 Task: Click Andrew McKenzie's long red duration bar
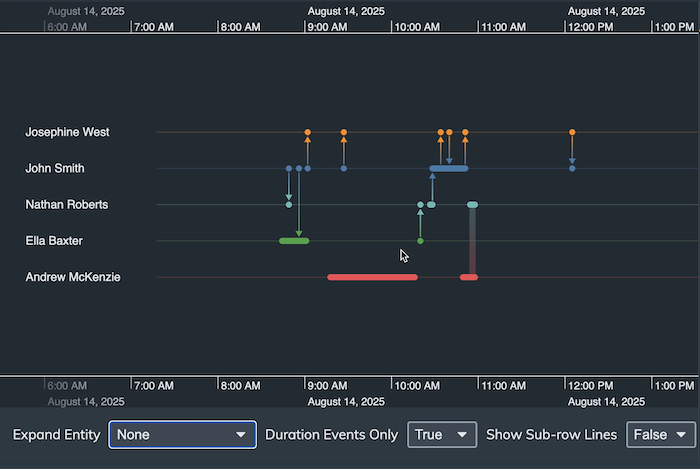[372, 277]
